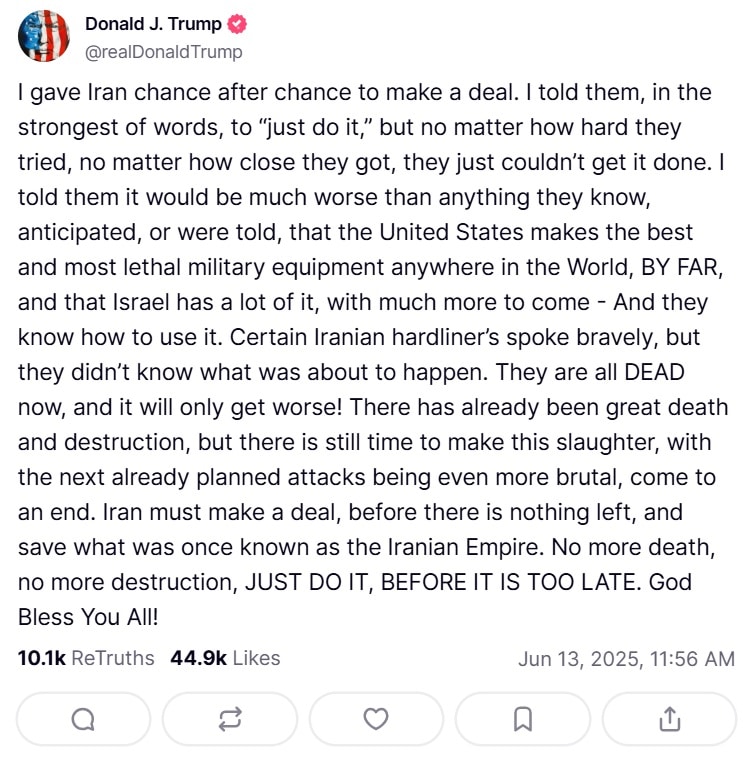Click the red verified badge

coord(238,25)
